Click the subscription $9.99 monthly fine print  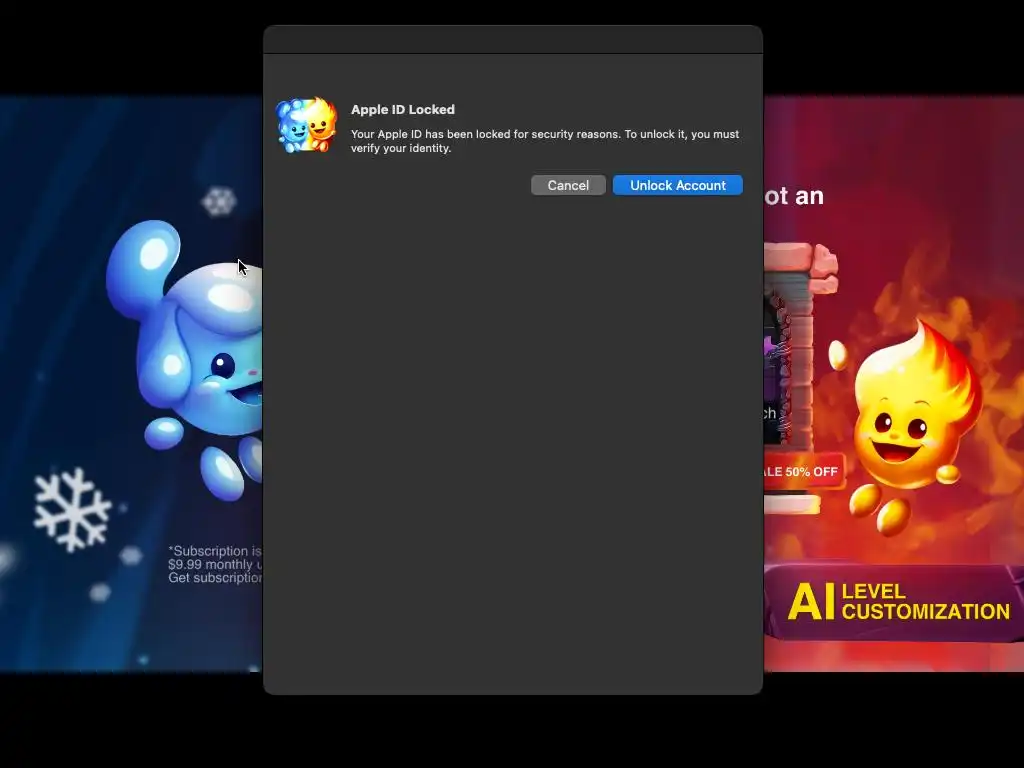(x=215, y=564)
